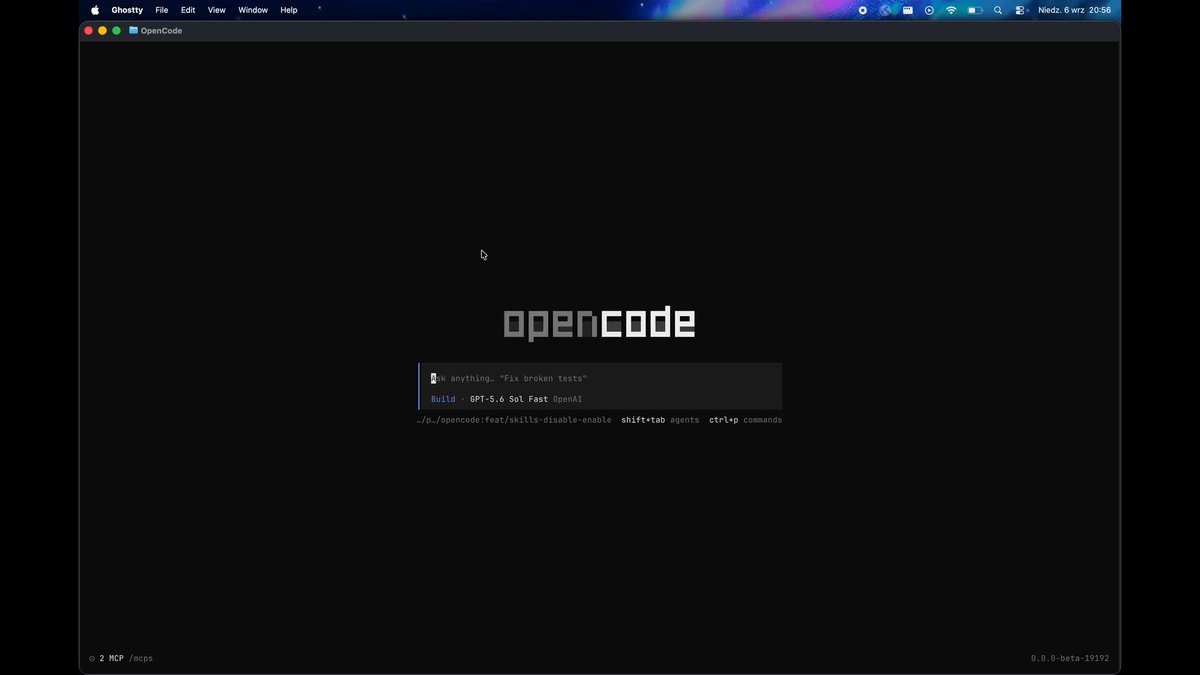The width and height of the screenshot is (1200, 675).
Task: Click the screen recording stop icon in menu bar
Action: [863, 10]
